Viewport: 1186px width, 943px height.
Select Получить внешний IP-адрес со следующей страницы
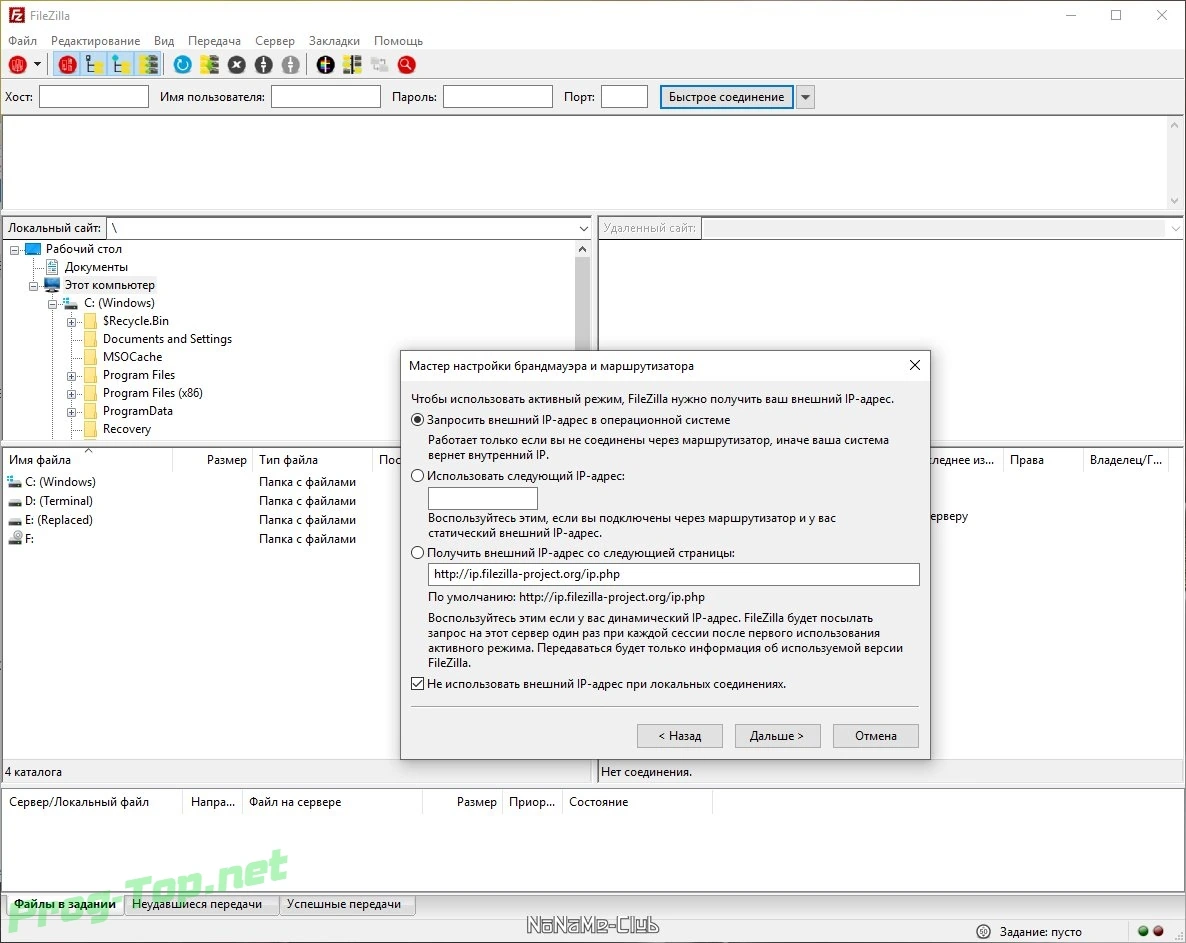click(418, 553)
